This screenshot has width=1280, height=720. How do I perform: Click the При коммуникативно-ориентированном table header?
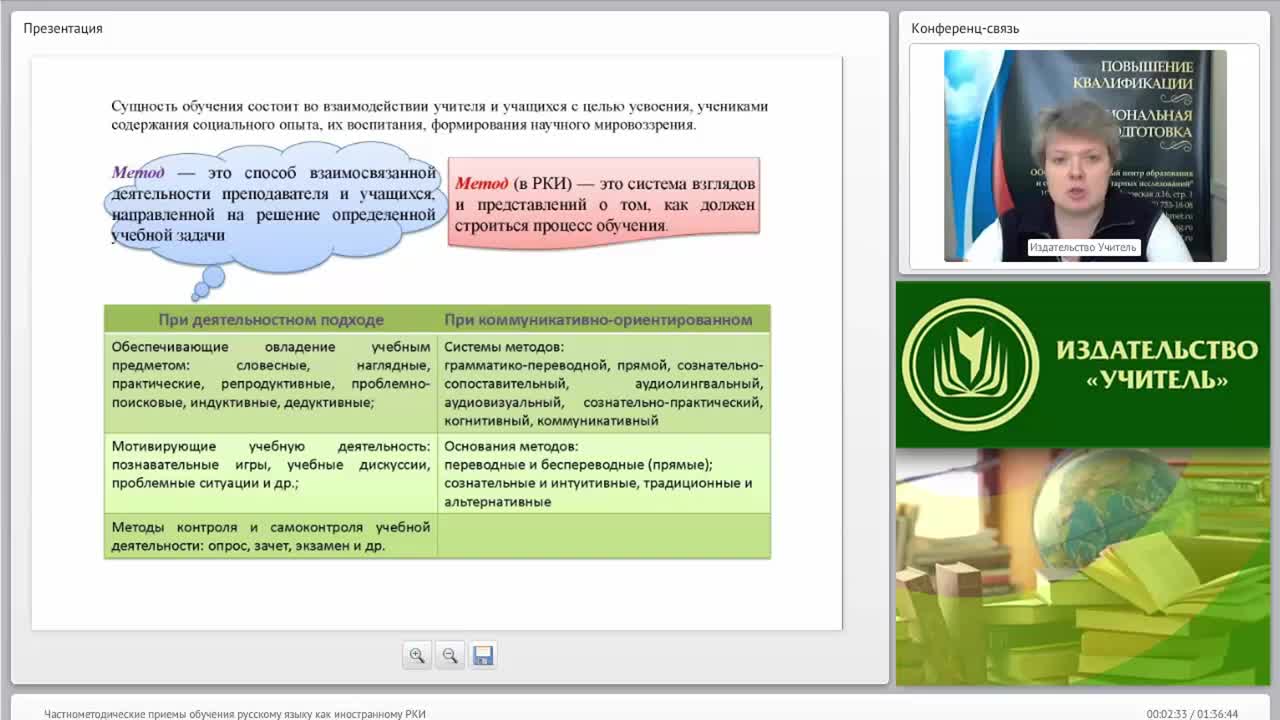[x=604, y=320]
